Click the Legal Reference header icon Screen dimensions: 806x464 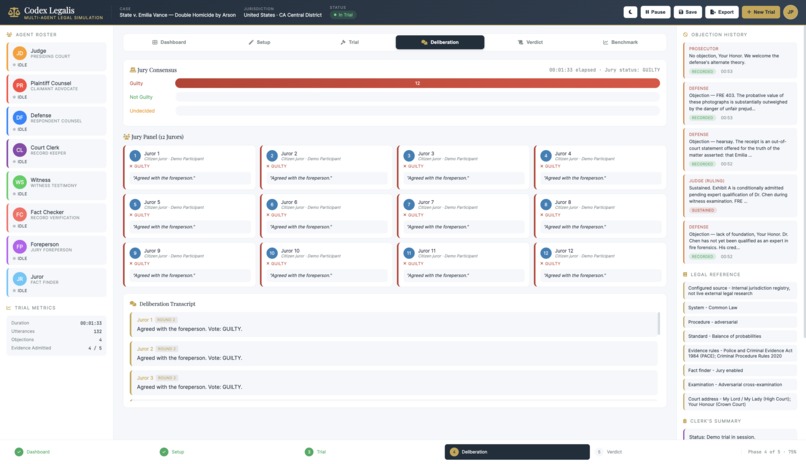[x=685, y=274]
